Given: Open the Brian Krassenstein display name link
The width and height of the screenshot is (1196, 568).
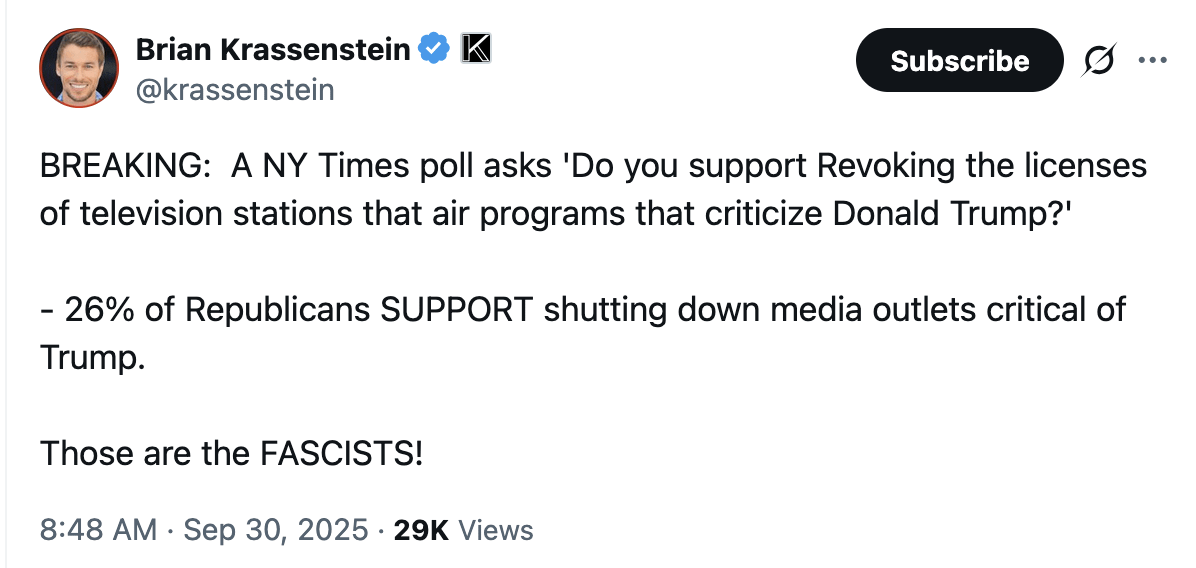Looking at the screenshot, I should (x=272, y=48).
